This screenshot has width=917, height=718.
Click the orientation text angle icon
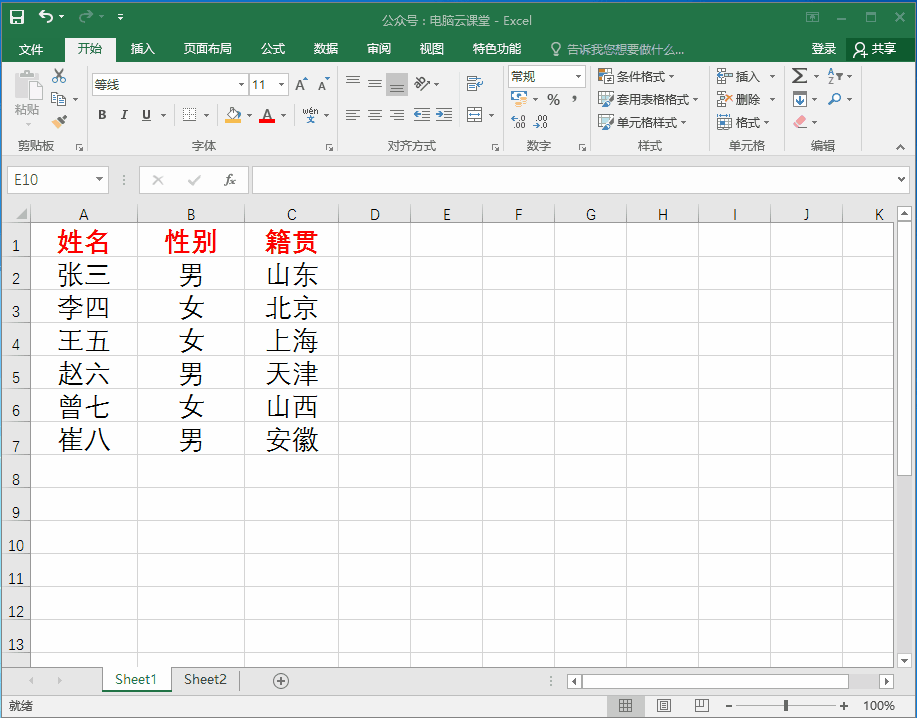[422, 84]
